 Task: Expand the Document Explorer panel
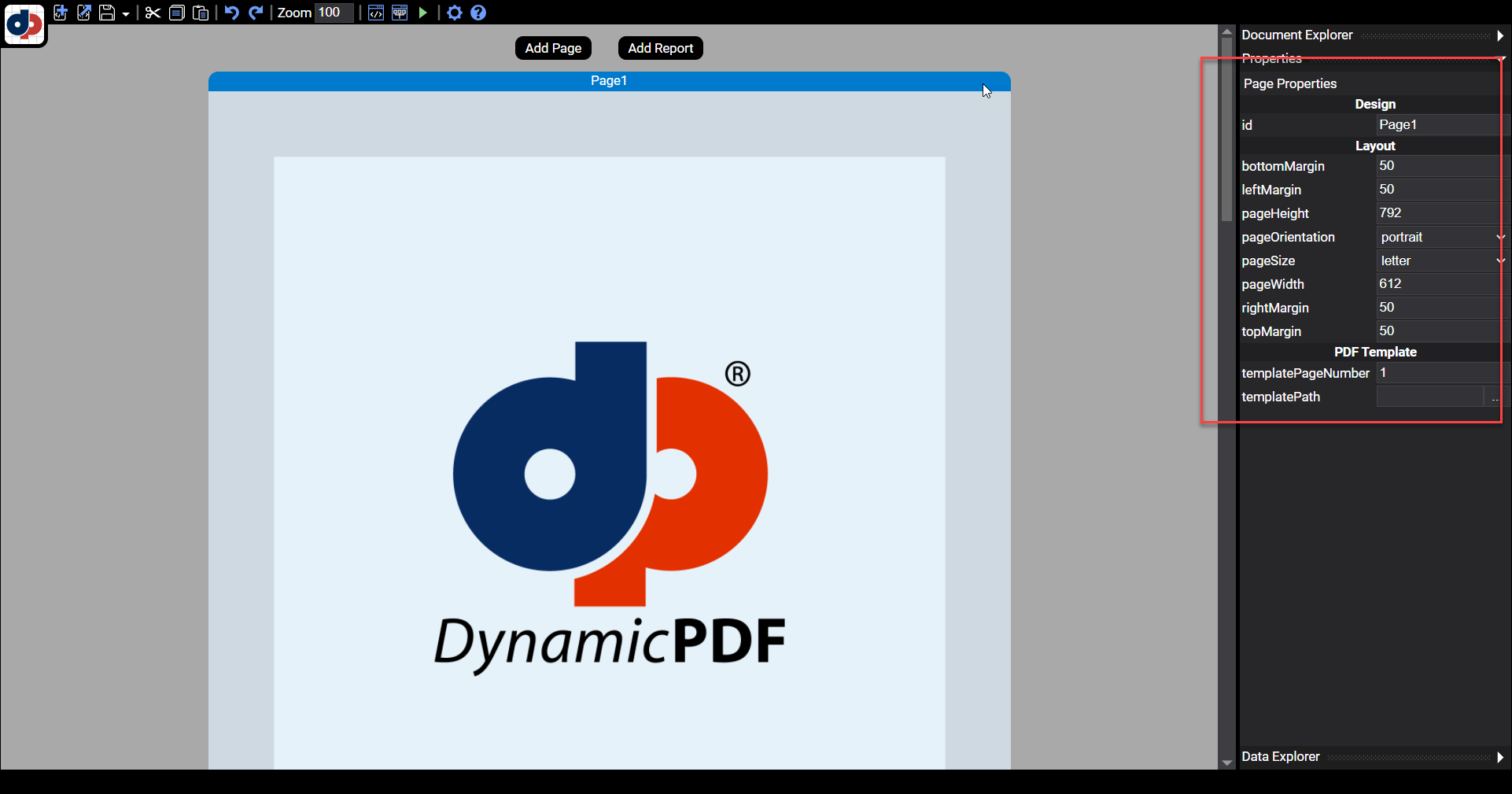coord(1499,35)
